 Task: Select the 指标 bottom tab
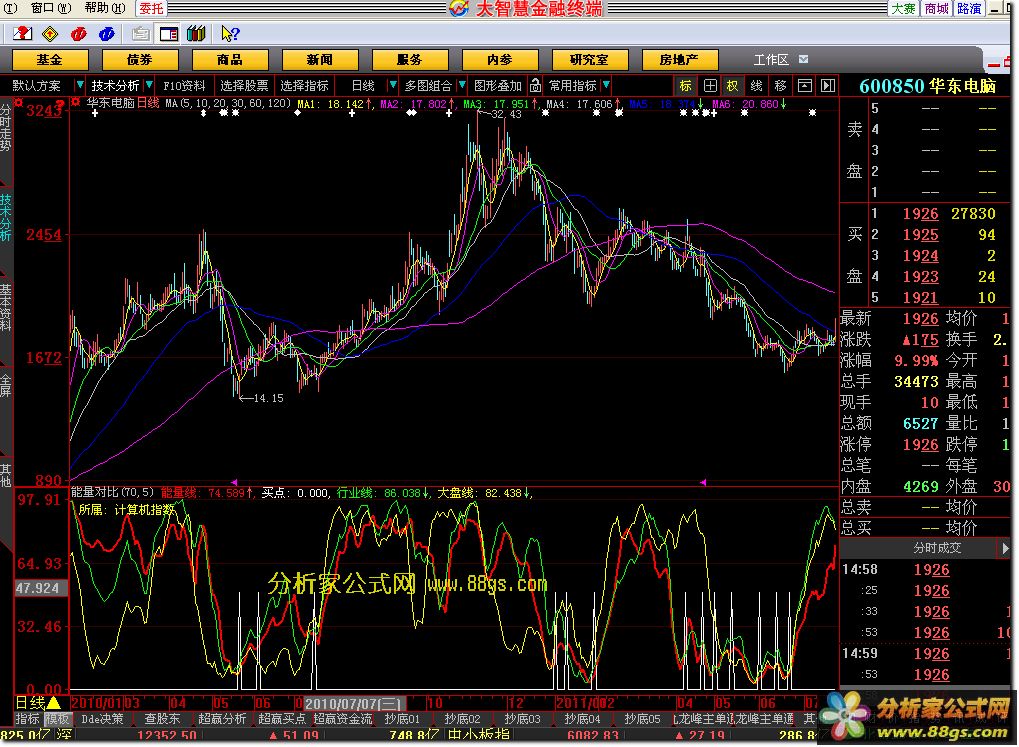point(27,718)
